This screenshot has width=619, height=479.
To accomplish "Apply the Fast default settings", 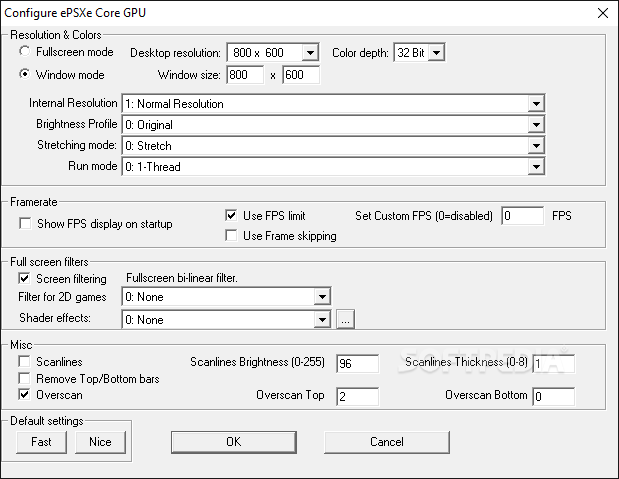I will [x=41, y=442].
